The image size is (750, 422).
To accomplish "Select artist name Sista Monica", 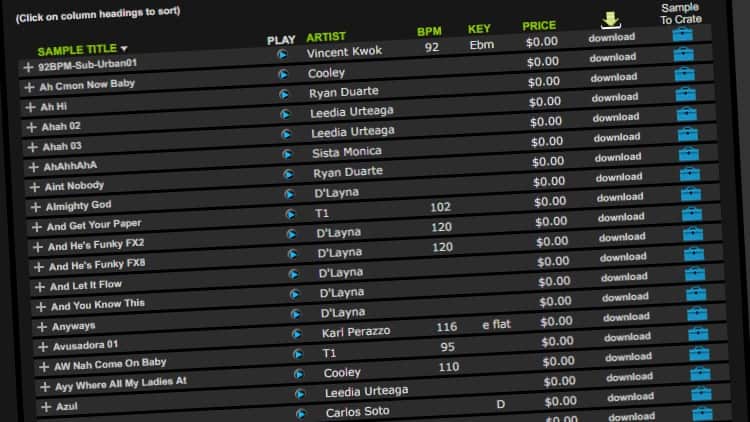I will [347, 152].
